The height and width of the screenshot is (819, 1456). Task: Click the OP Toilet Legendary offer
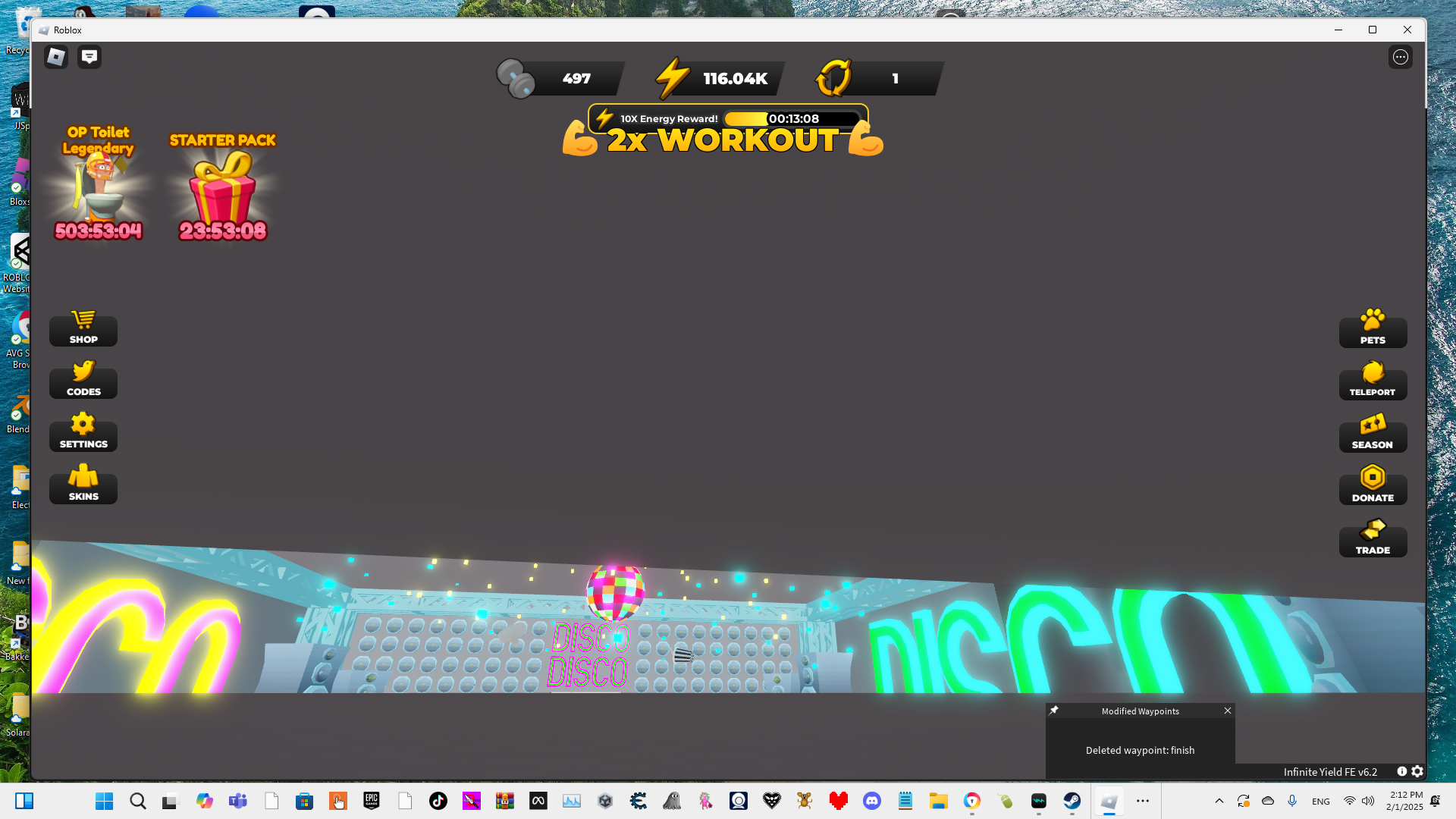99,186
